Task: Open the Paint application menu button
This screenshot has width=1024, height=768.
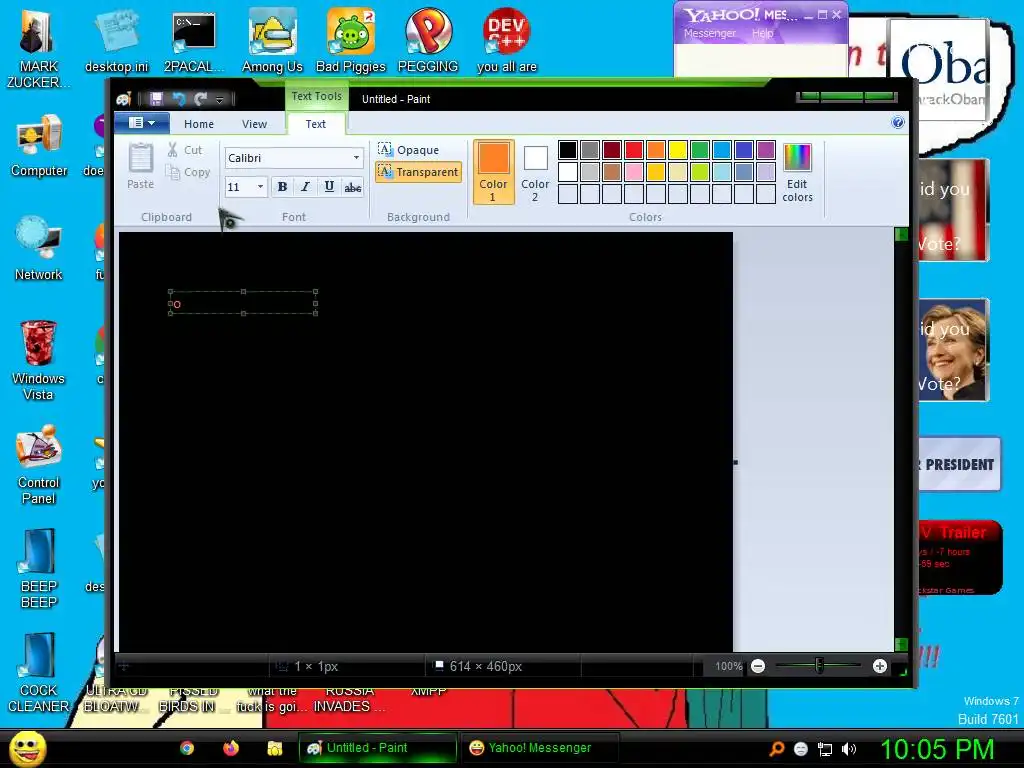Action: (142, 123)
